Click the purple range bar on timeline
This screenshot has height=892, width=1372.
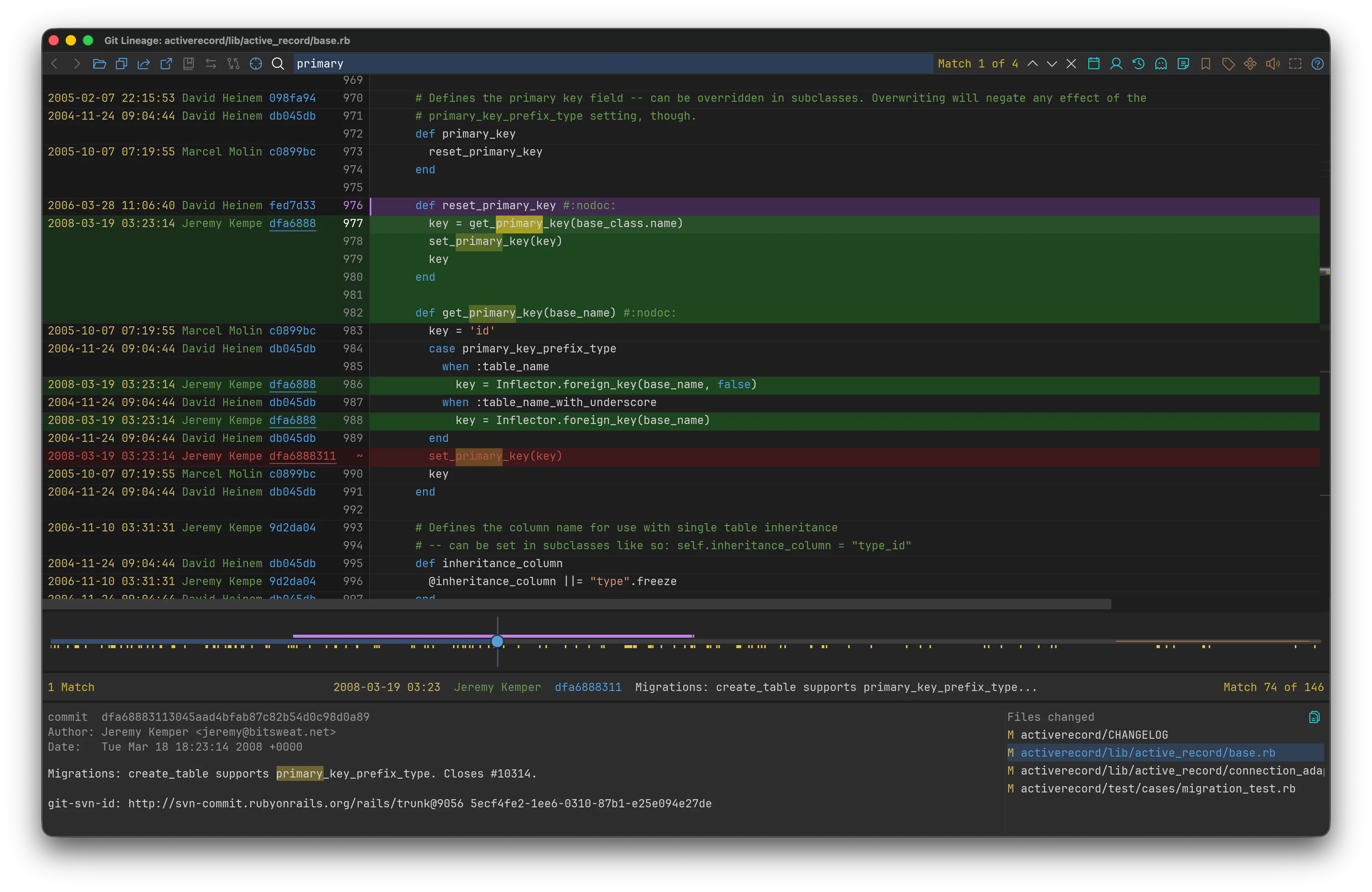493,635
